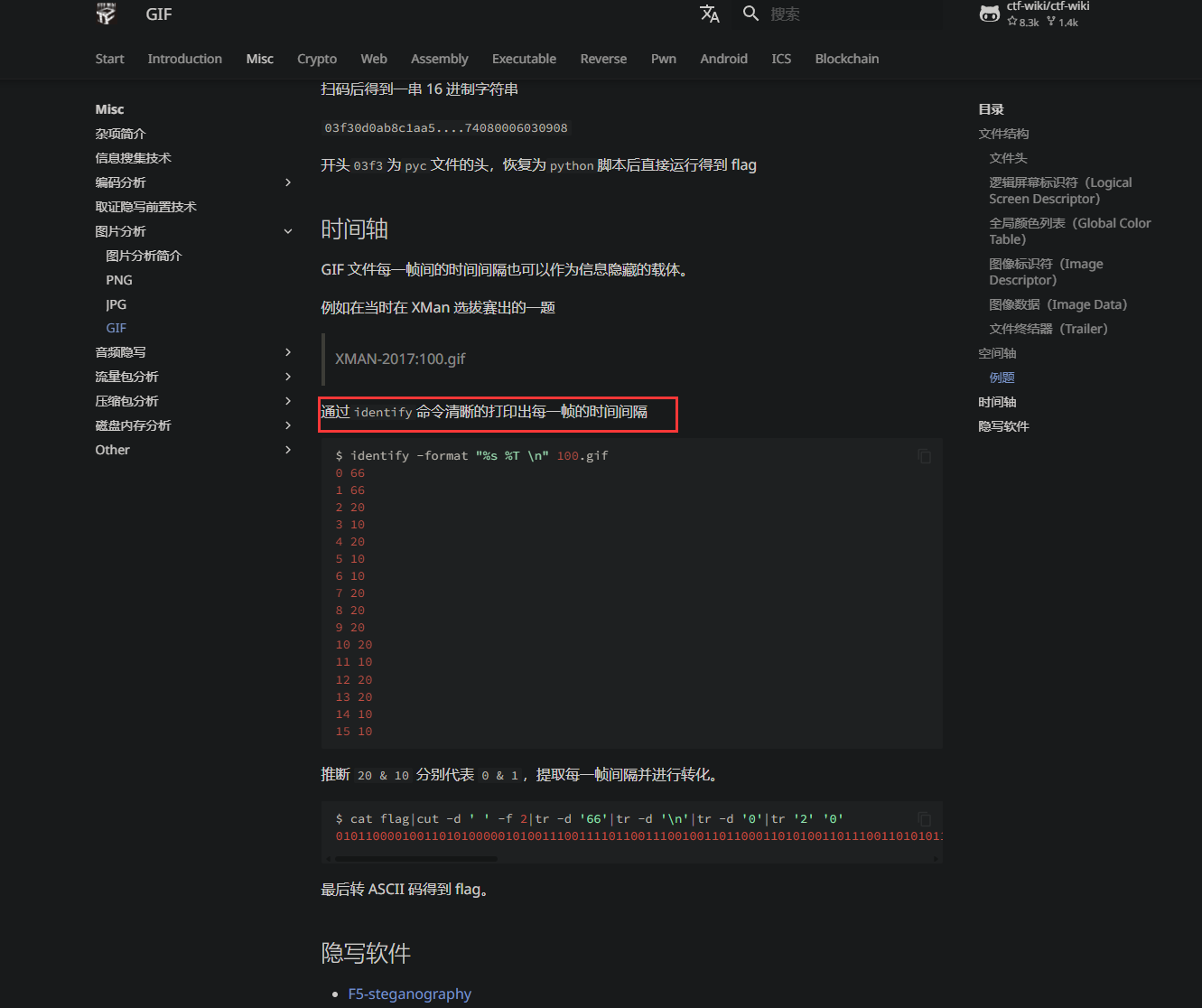
Task: Copy the identify command code block
Action: coord(924,457)
